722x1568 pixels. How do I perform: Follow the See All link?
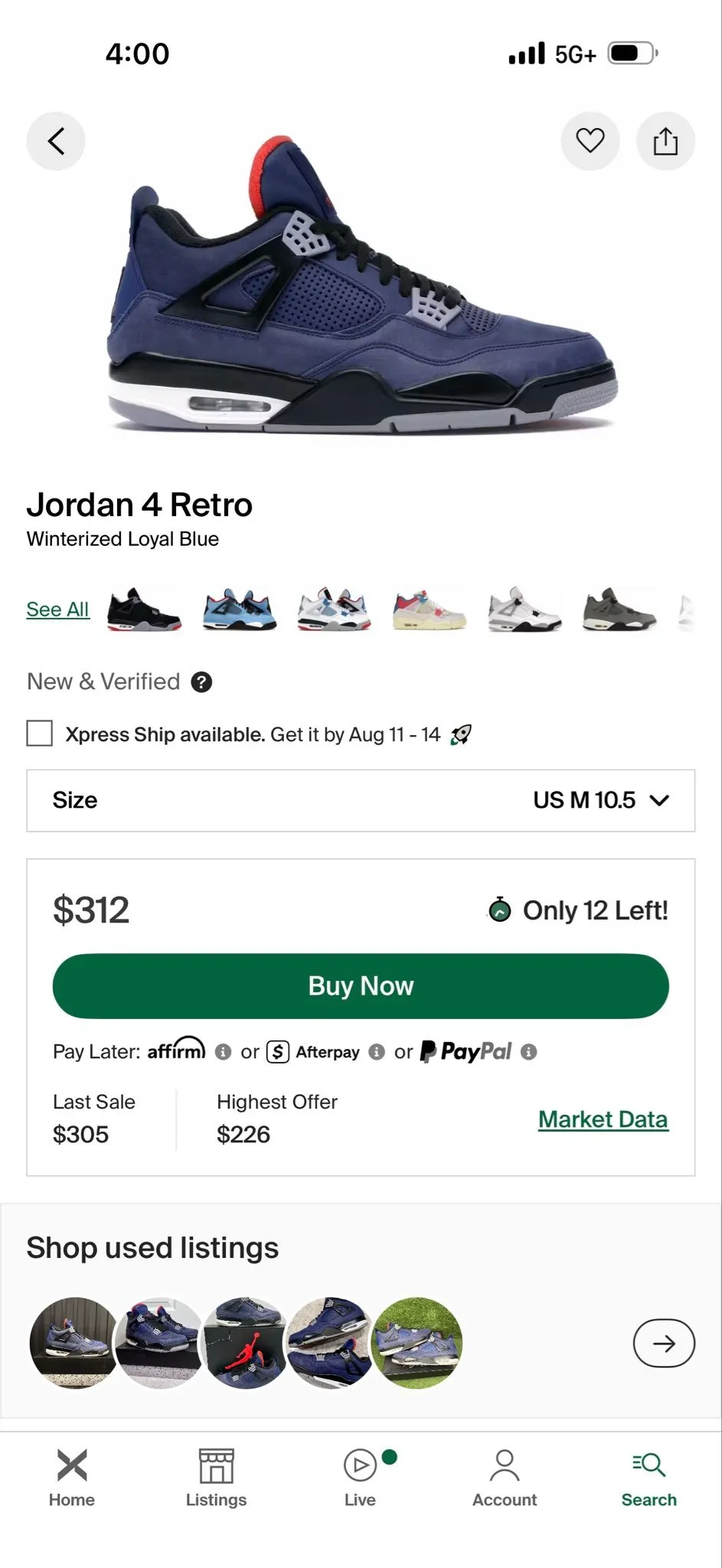click(x=57, y=609)
